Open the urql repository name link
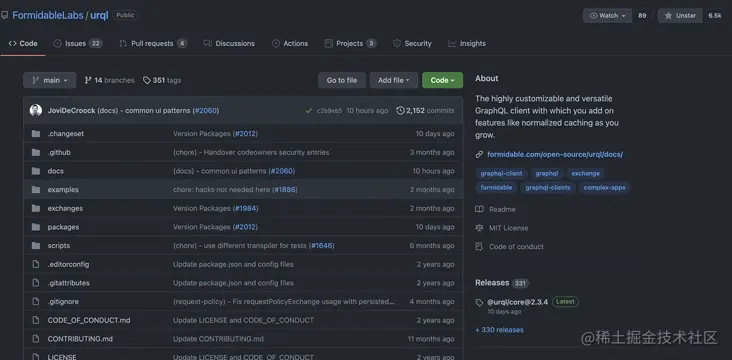This screenshot has height=360, width=732. pos(99,15)
